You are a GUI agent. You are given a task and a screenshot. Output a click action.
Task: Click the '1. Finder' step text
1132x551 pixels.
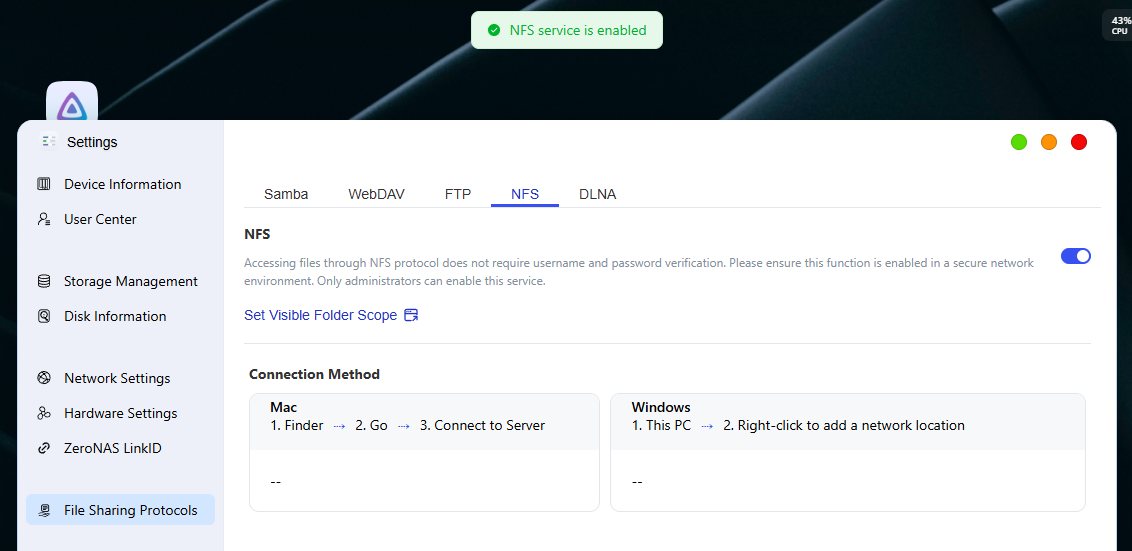(297, 425)
